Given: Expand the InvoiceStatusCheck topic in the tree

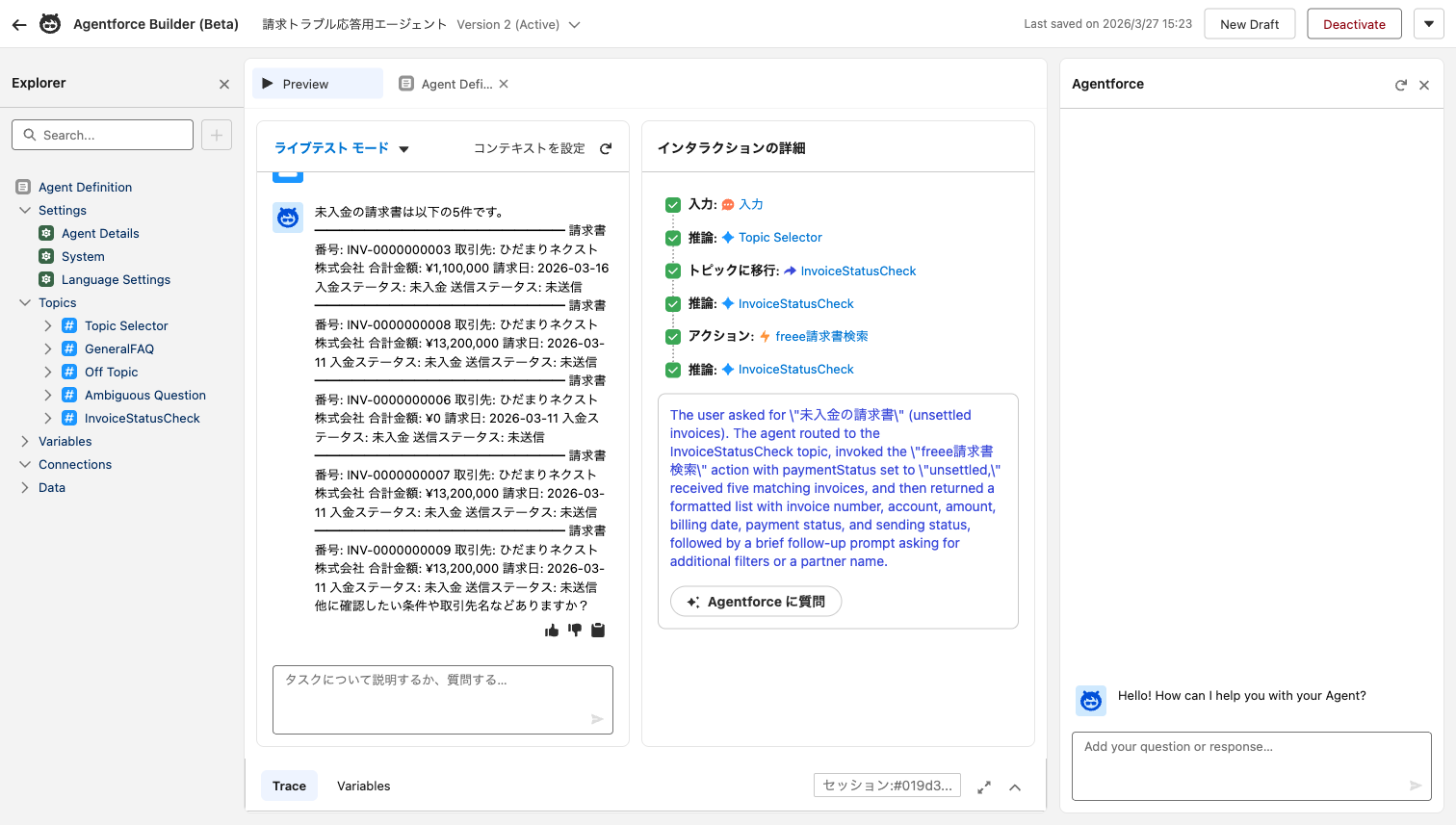Looking at the screenshot, I should (x=46, y=418).
